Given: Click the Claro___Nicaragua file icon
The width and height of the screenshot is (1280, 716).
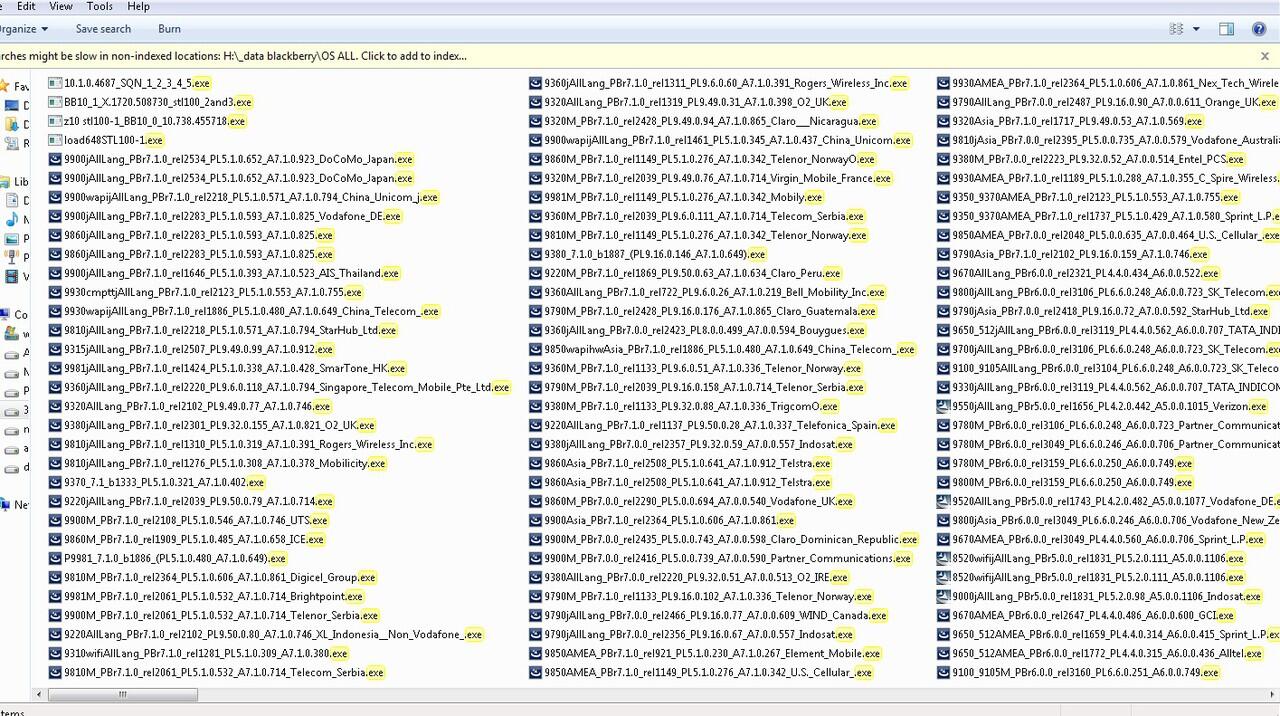Looking at the screenshot, I should point(535,121).
